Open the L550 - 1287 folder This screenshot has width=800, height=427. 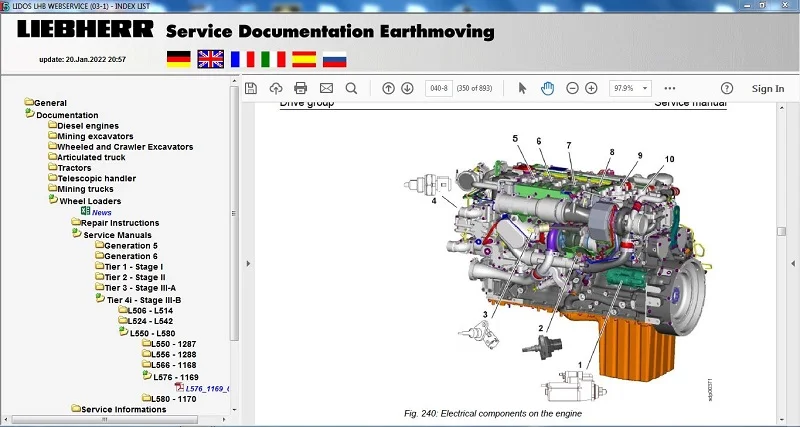point(169,344)
